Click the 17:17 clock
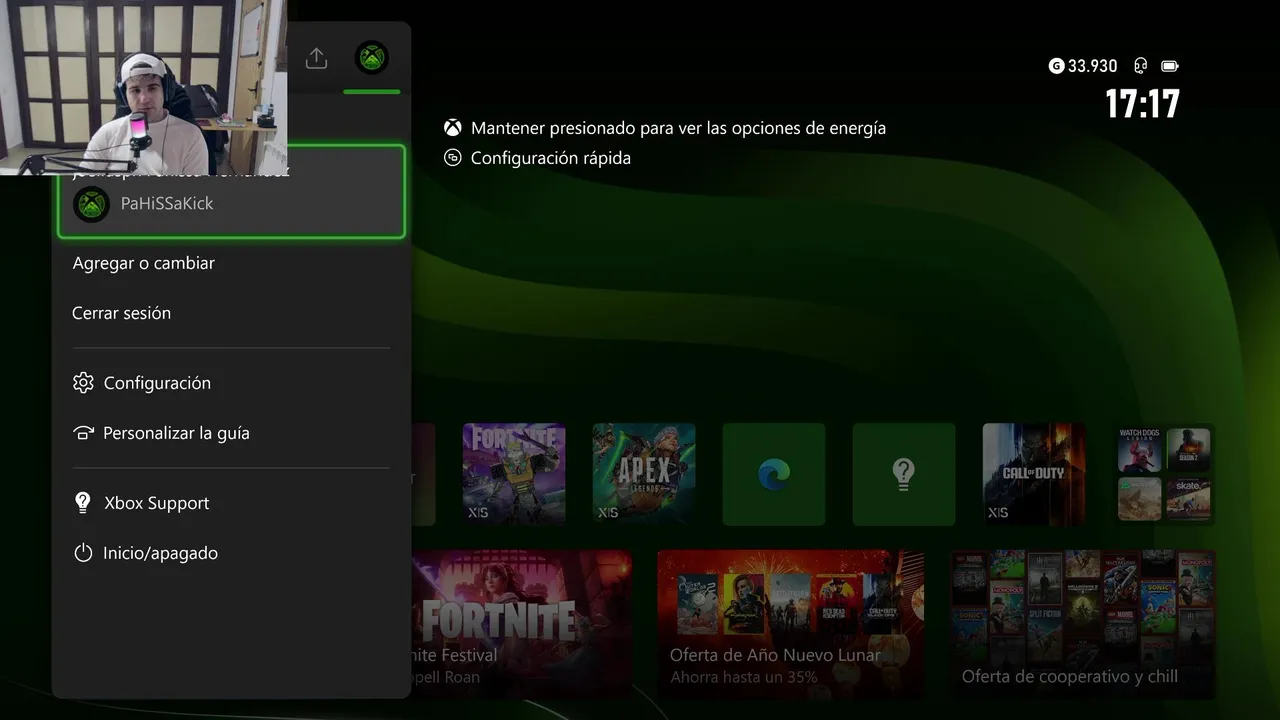The width and height of the screenshot is (1280, 720). 1142,104
